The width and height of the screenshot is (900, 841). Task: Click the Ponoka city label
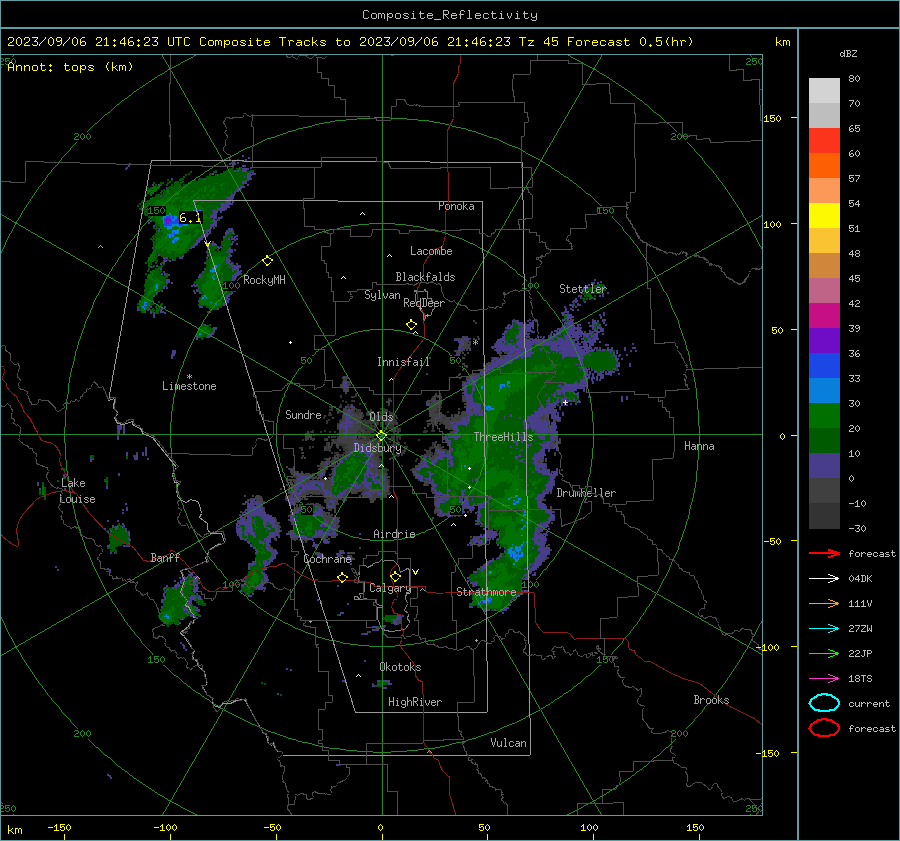click(456, 206)
